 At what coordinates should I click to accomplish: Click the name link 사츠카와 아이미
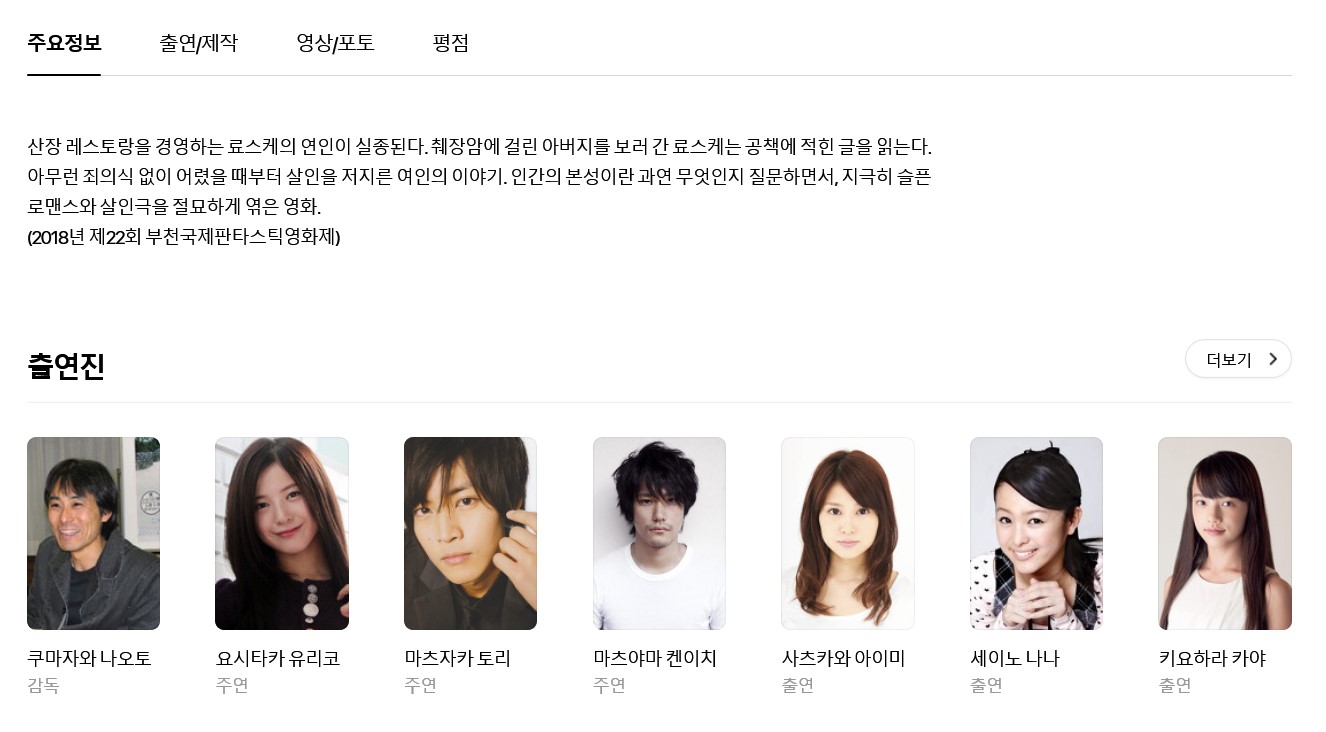[x=843, y=658]
